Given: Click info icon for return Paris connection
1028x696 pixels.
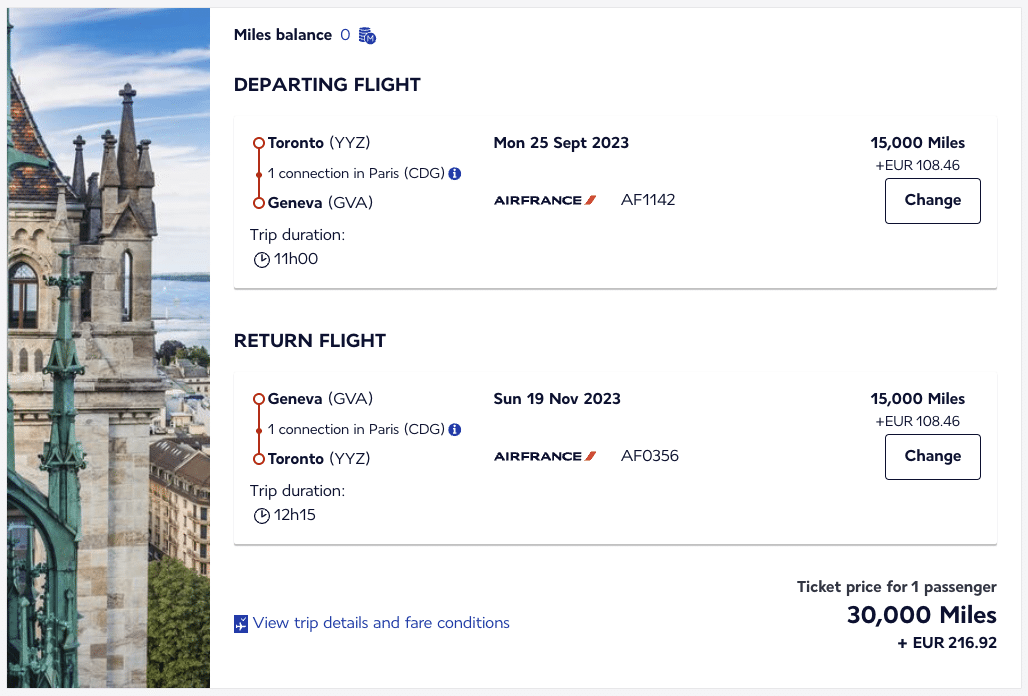Looking at the screenshot, I should point(455,429).
